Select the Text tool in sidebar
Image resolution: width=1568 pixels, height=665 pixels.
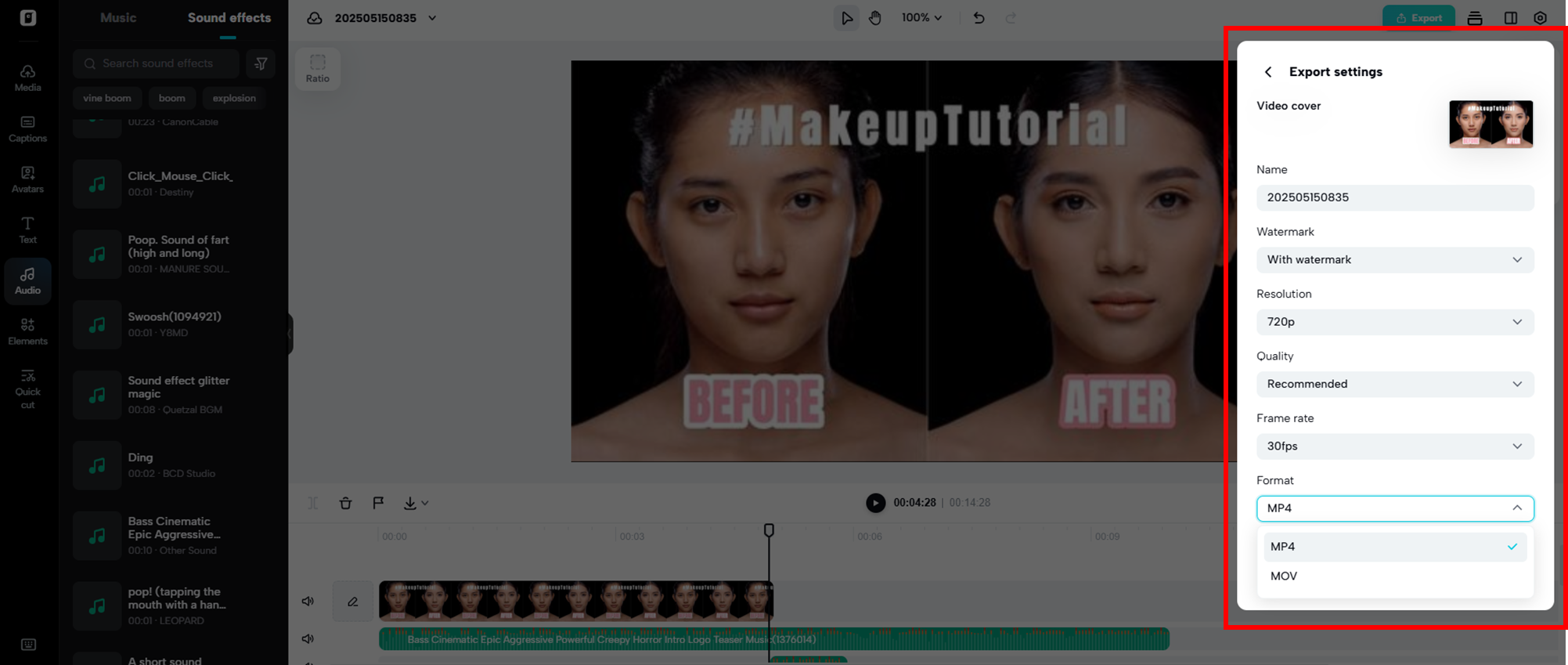[x=27, y=230]
